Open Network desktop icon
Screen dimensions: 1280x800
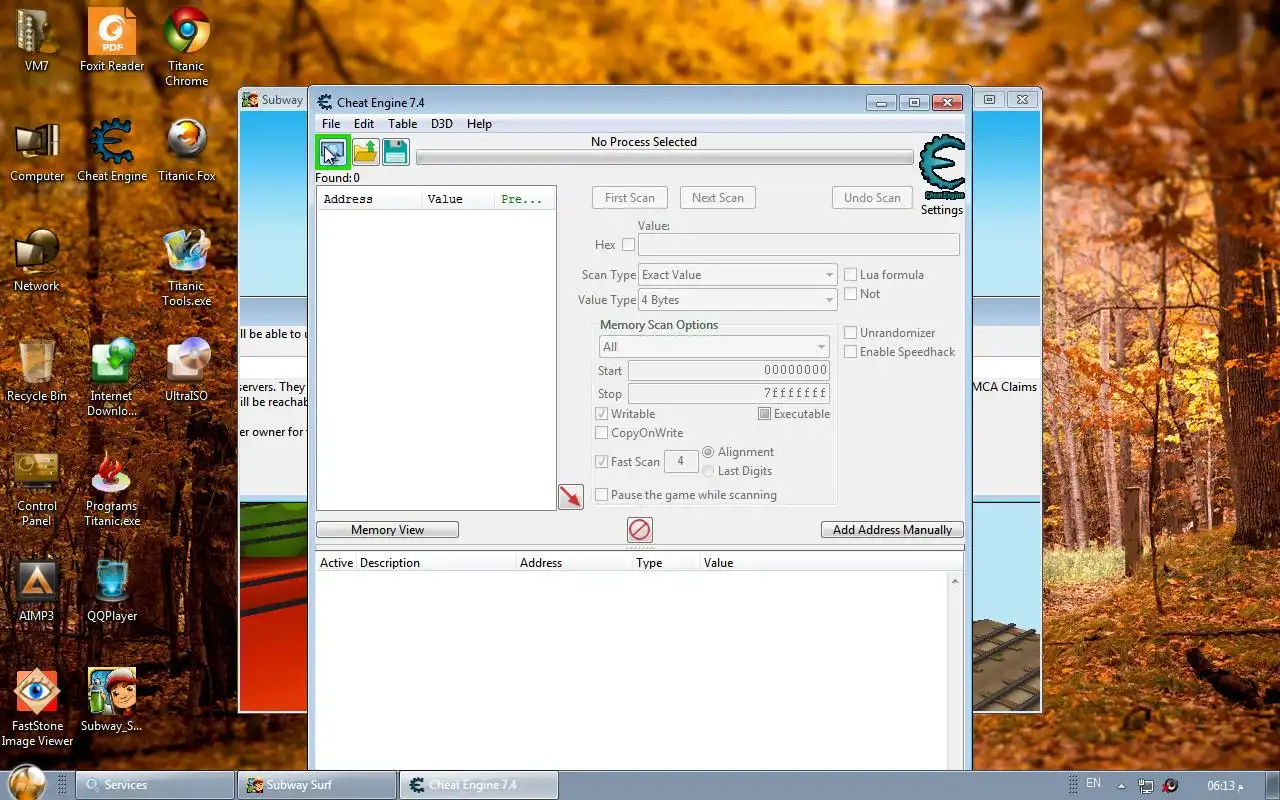(37, 261)
